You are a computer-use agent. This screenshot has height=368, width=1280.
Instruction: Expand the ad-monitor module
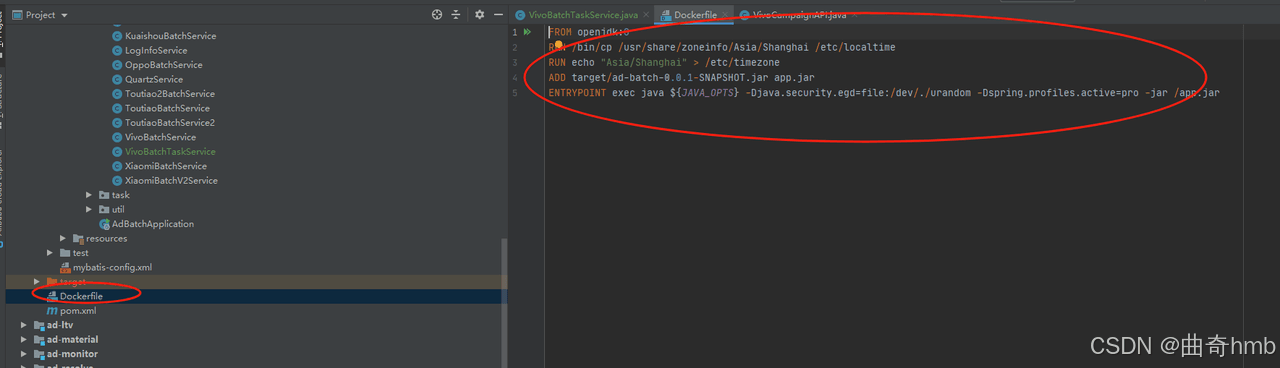[x=24, y=354]
